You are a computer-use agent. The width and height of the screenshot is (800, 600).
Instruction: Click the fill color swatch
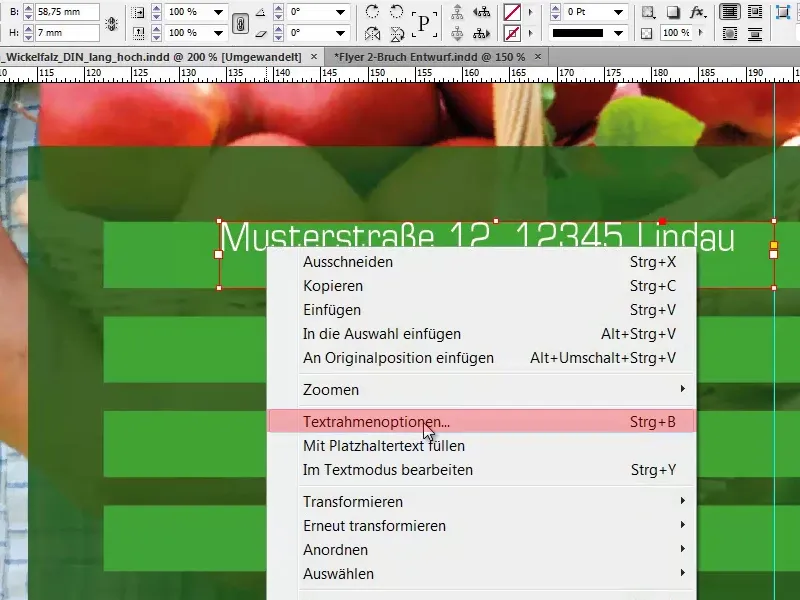pyautogui.click(x=512, y=12)
